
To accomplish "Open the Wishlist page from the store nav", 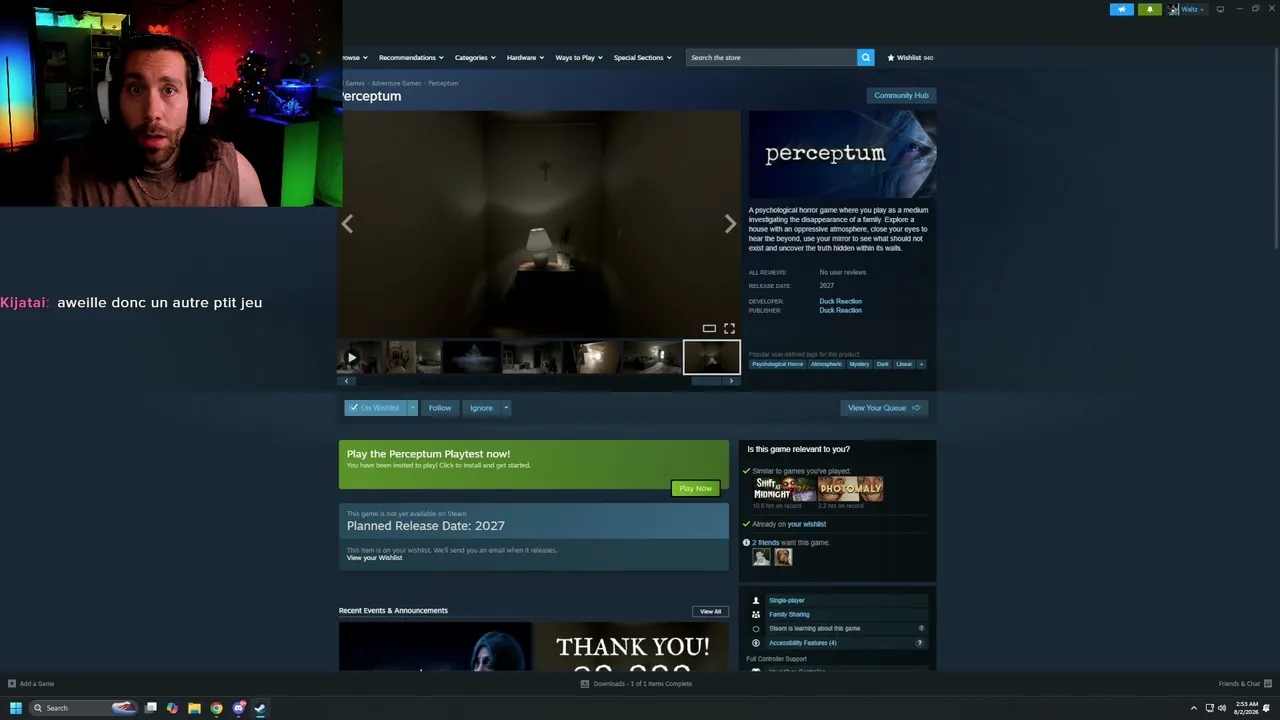I will 910,57.
